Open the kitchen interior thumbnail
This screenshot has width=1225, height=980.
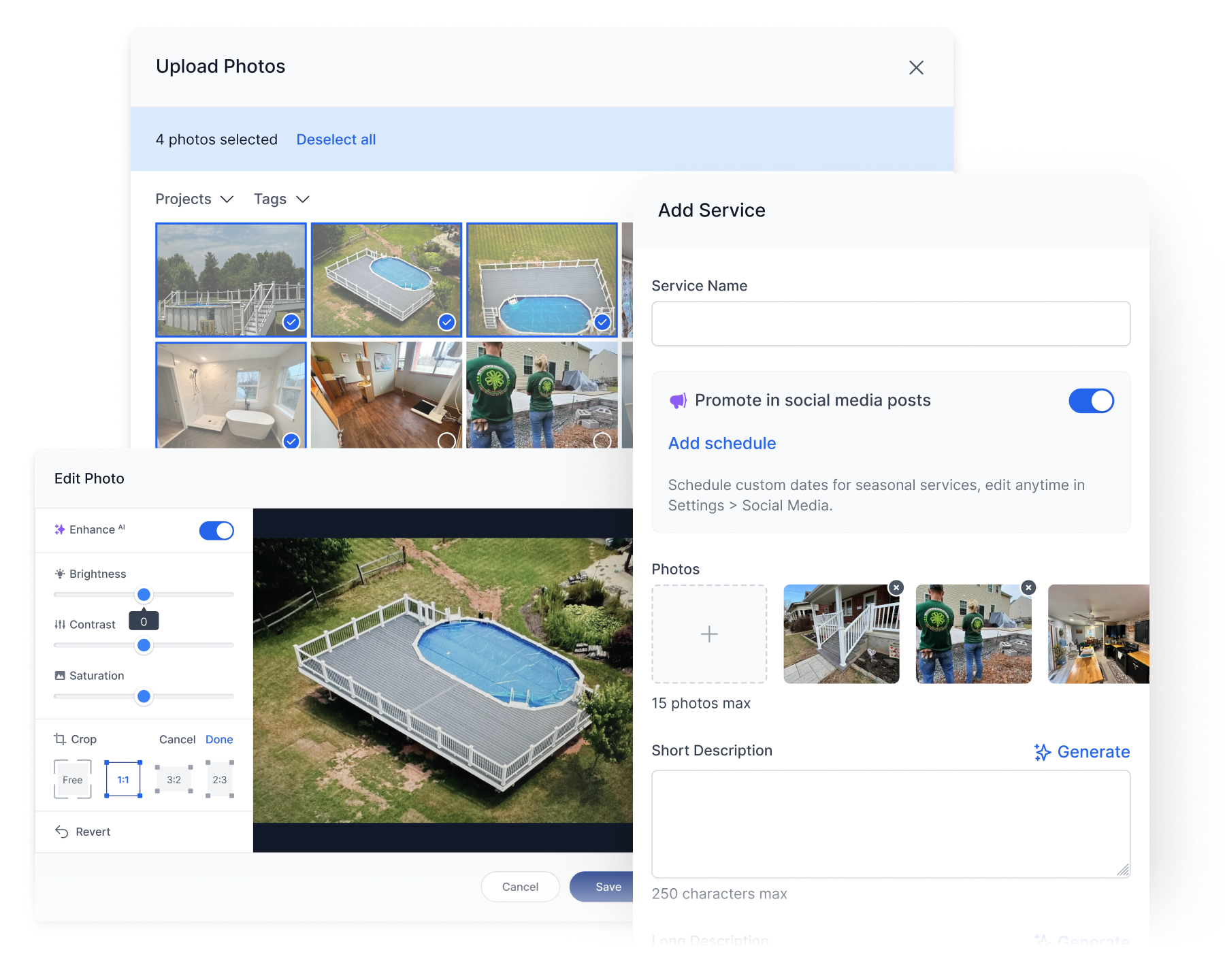1098,634
